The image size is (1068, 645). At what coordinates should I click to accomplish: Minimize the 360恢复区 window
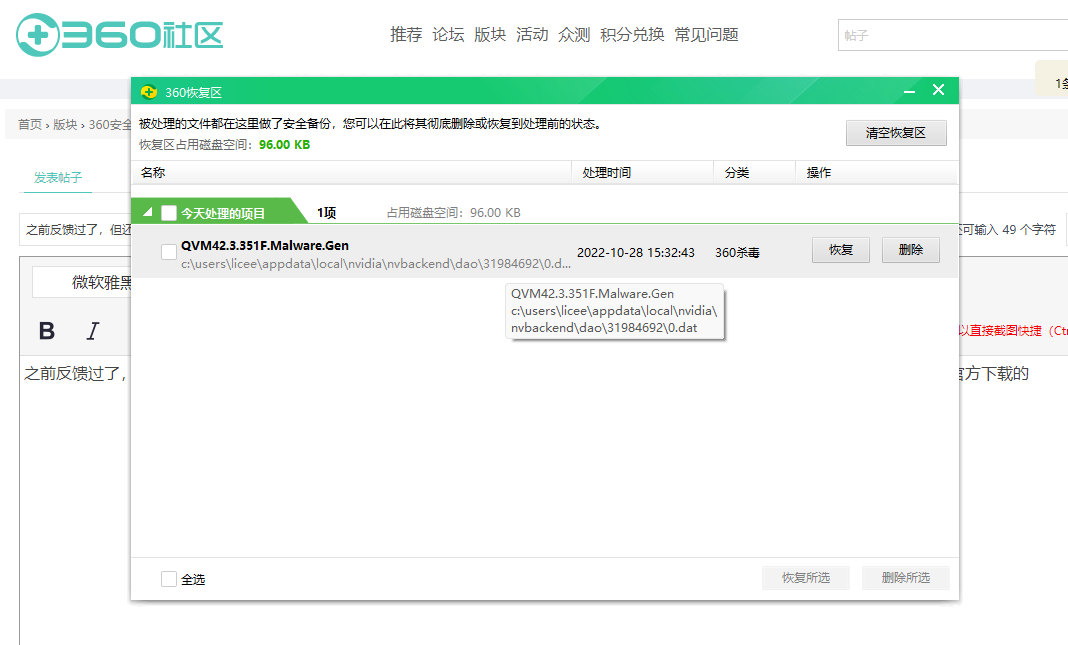tap(909, 91)
